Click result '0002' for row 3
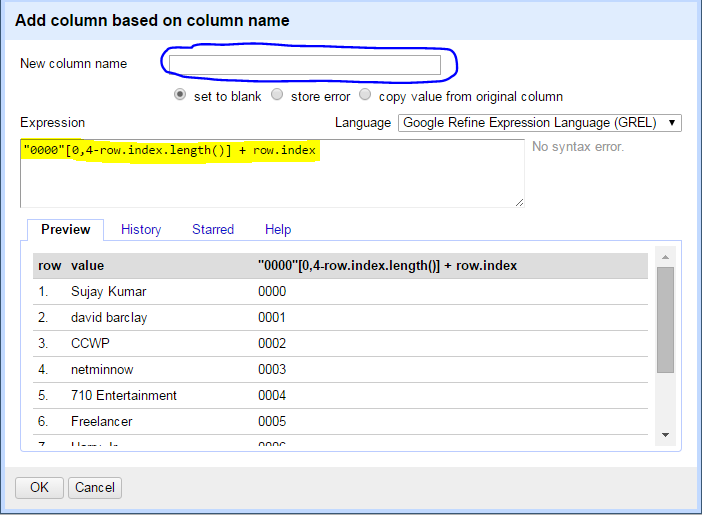 272,343
